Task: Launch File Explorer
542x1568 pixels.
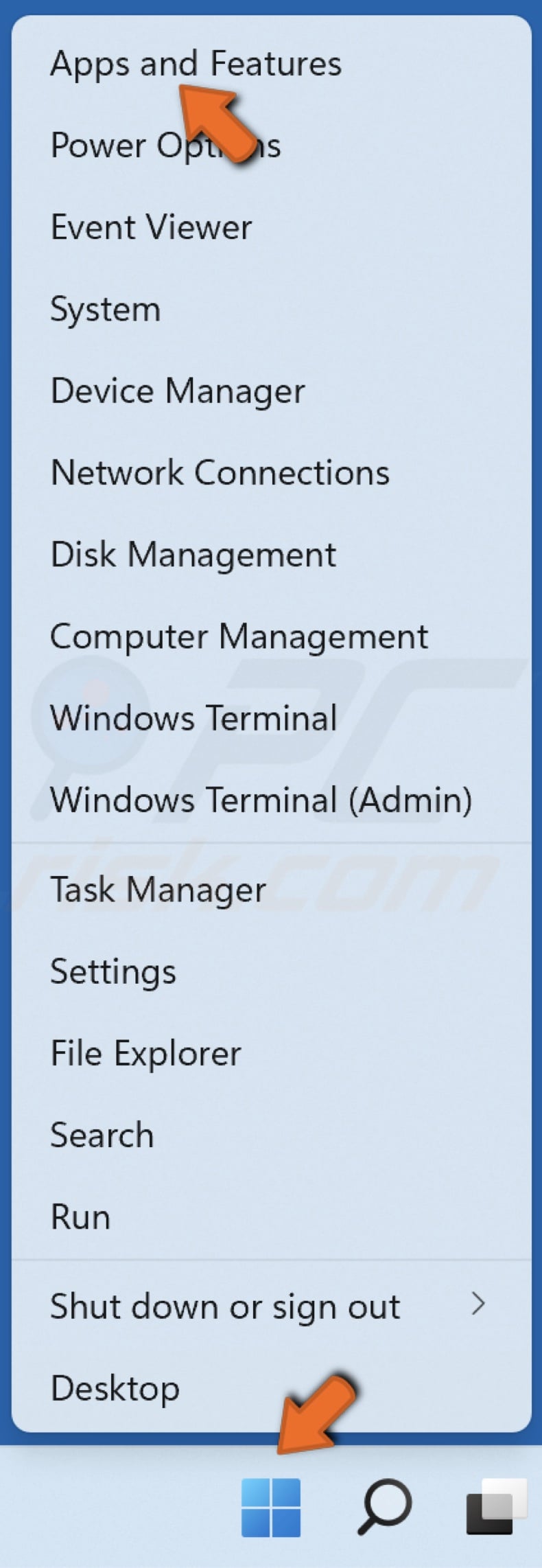Action: coord(145,1052)
